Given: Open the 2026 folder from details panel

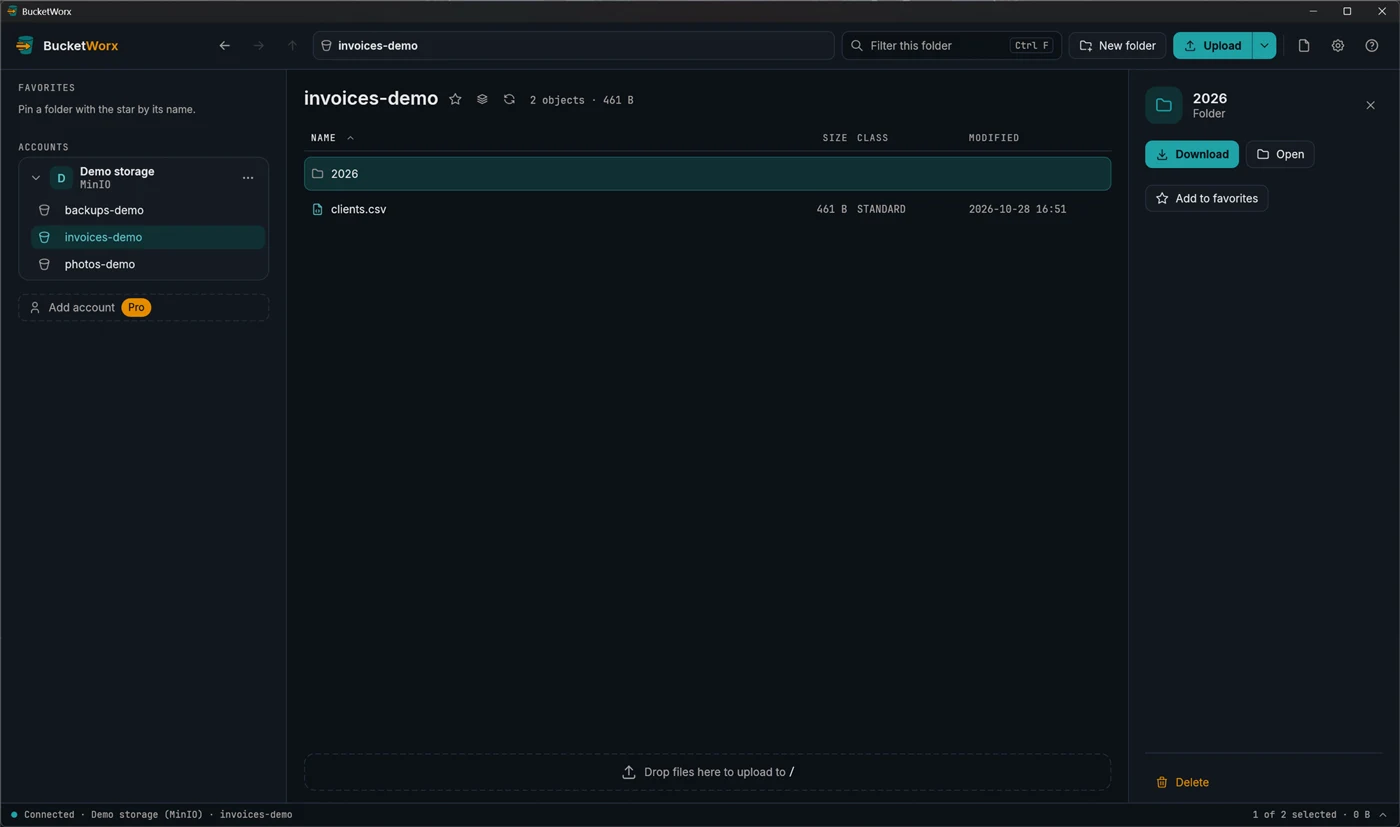Looking at the screenshot, I should click(1280, 154).
